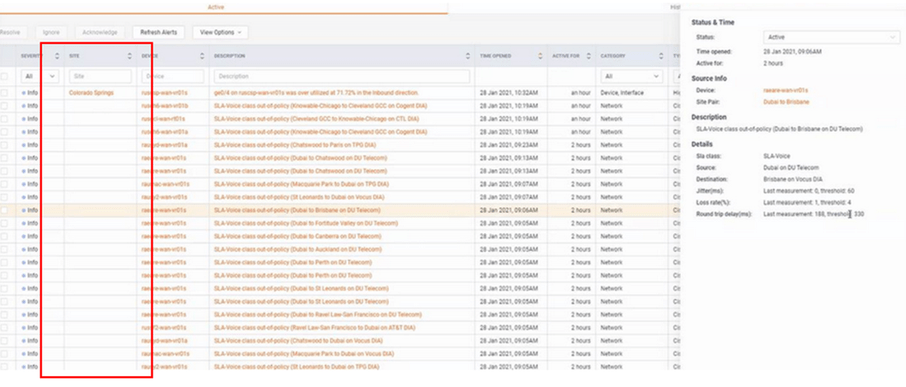
Task: Open Ravel Law-San Francisco to Dubai on AT&T alert
Action: [315, 328]
